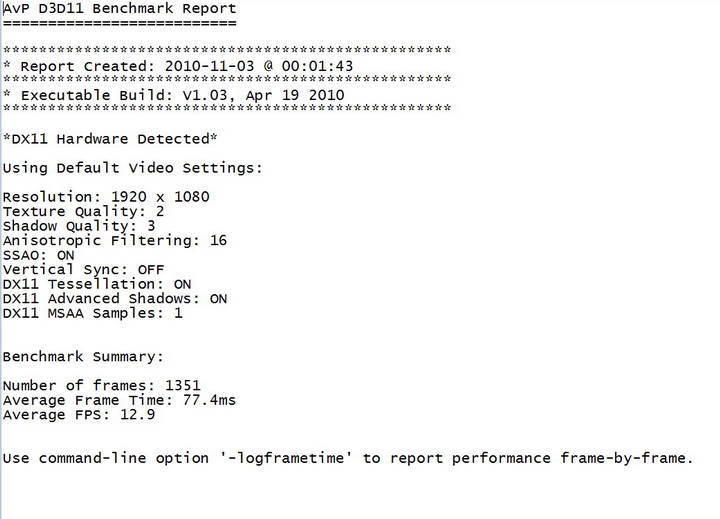Viewport: 720px width, 519px height.
Task: Click the 'SSAO: ON' line
Action: tap(44, 255)
